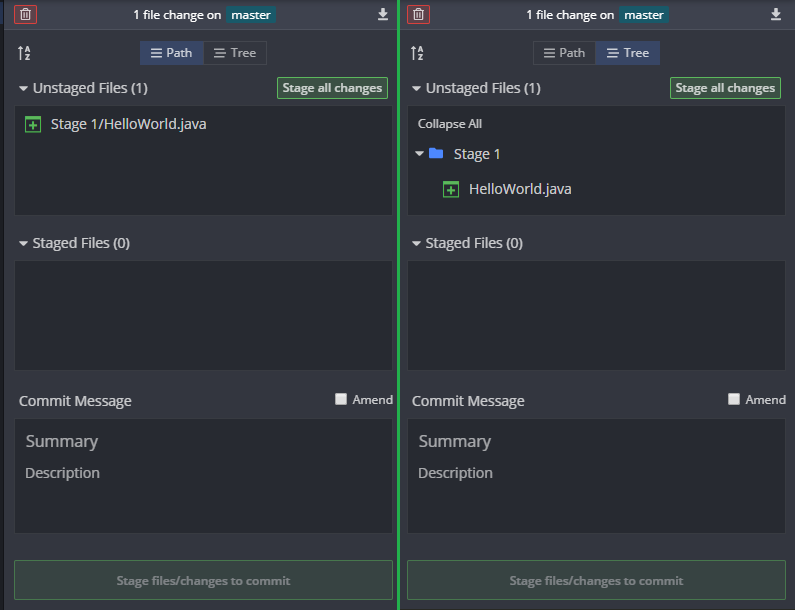The width and height of the screenshot is (795, 610).
Task: Click the Summary field in left panel
Action: pos(203,441)
